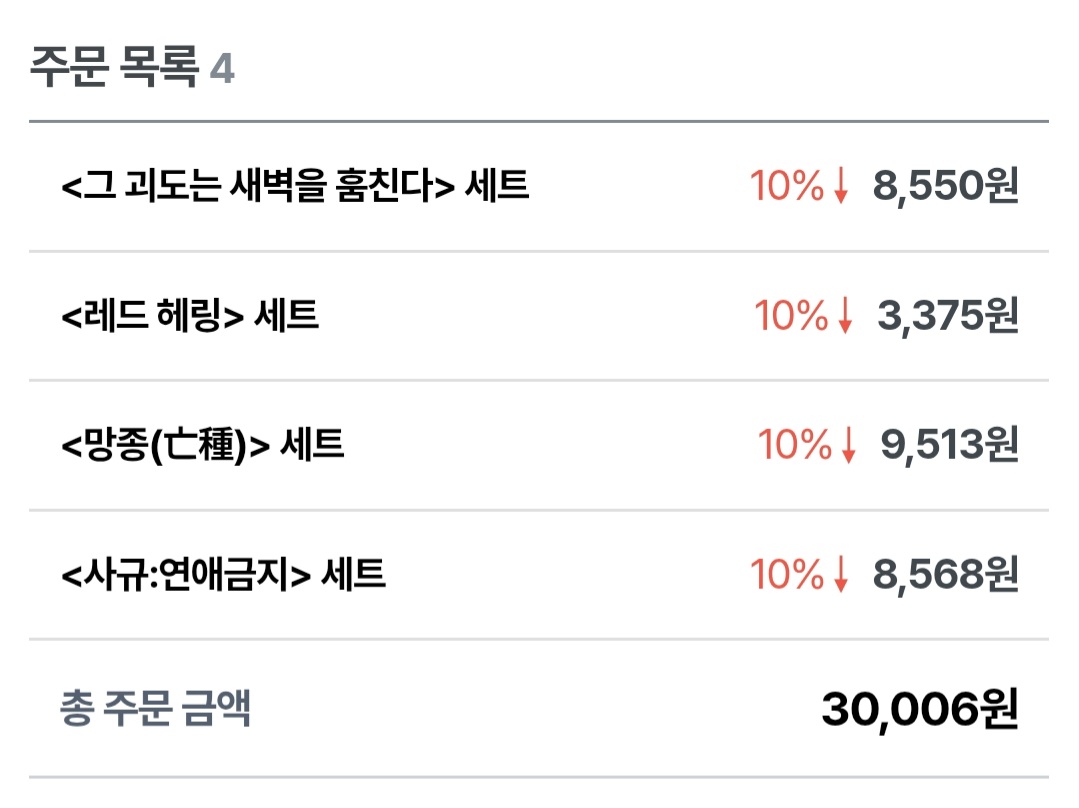
Task: Click the 주문 목록 heading
Action: click(x=114, y=70)
